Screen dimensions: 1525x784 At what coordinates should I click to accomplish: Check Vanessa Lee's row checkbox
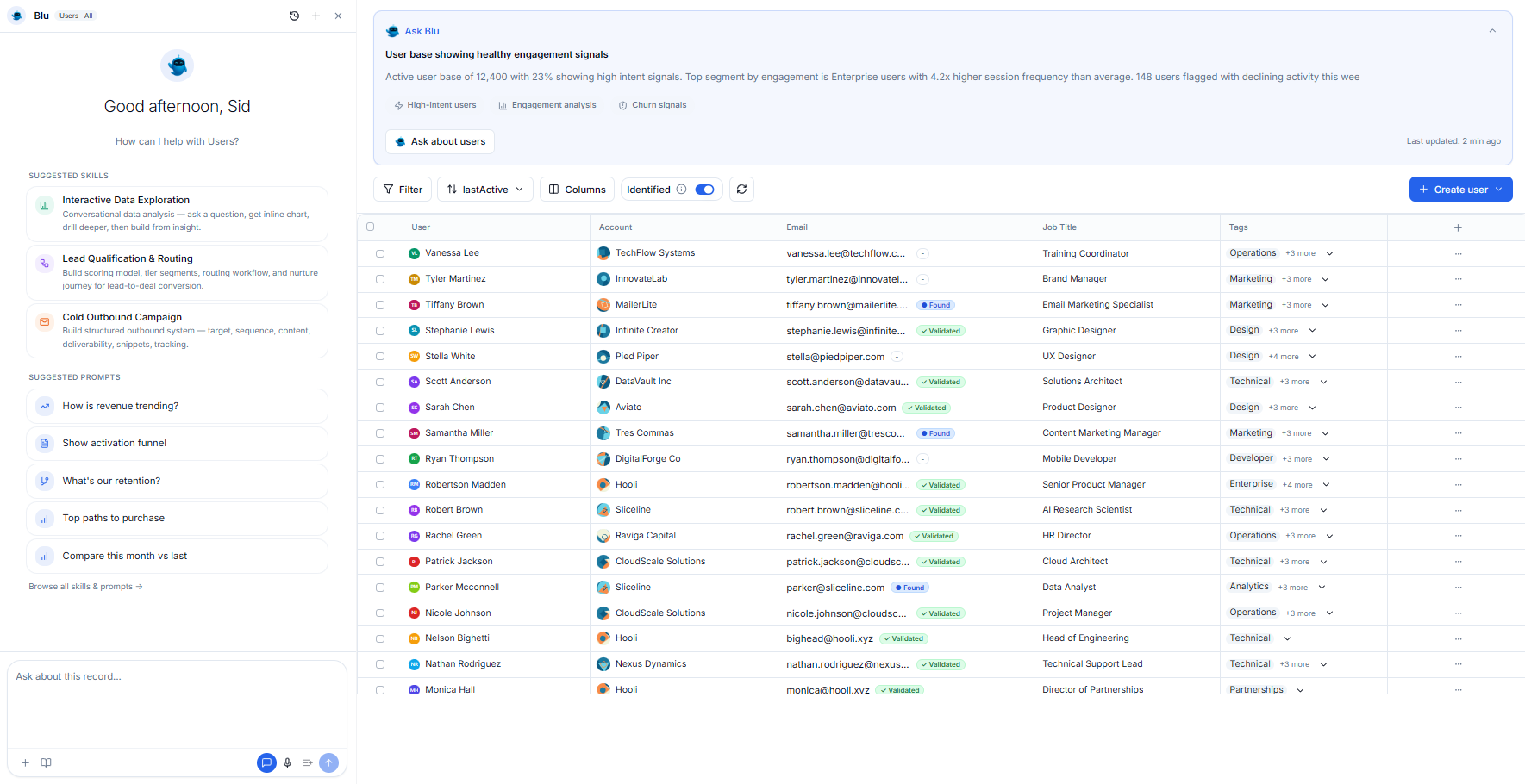(379, 252)
